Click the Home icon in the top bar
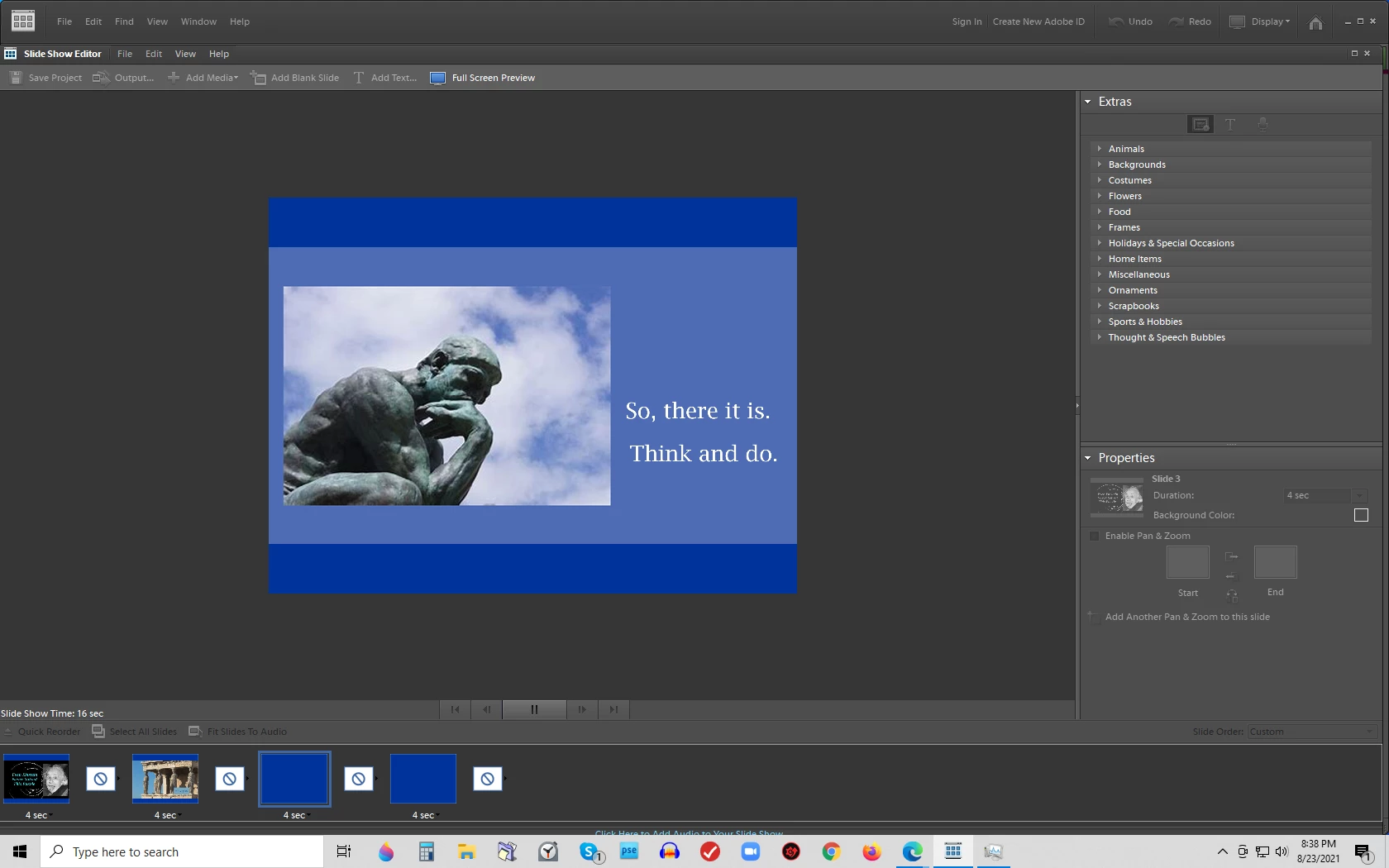 coord(1315,22)
